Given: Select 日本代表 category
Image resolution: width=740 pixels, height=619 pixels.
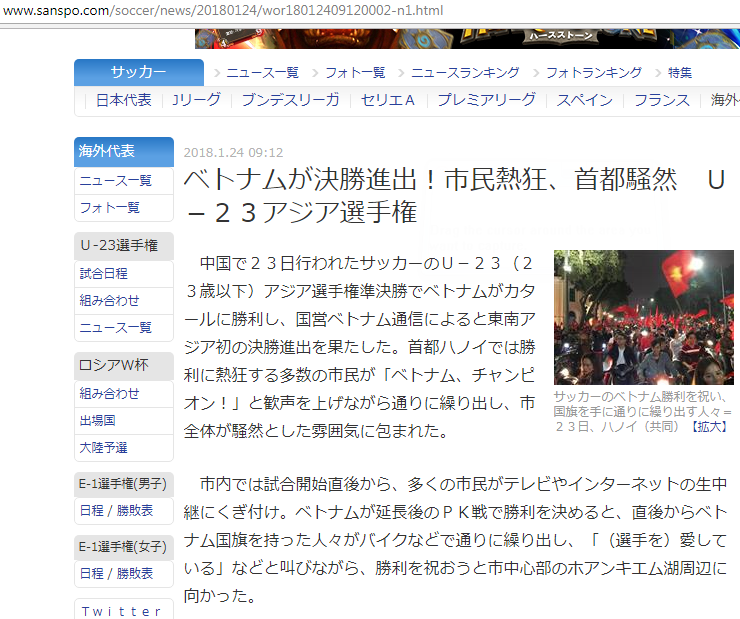Looking at the screenshot, I should 124,100.
